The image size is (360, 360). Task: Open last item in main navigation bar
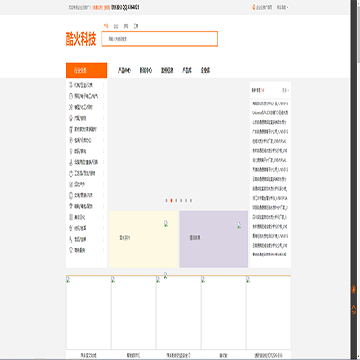tap(205, 70)
